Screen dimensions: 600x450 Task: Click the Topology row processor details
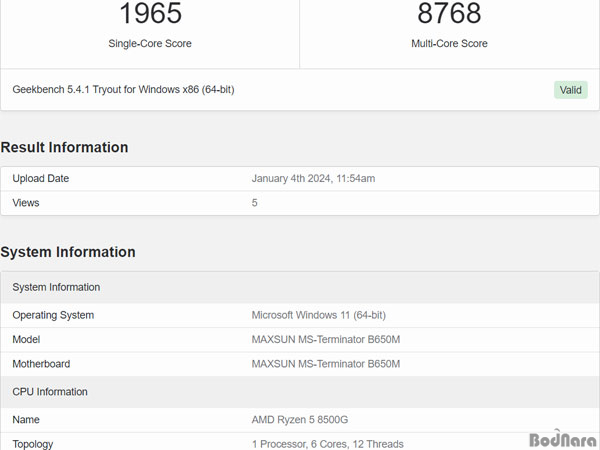pyautogui.click(x=328, y=444)
